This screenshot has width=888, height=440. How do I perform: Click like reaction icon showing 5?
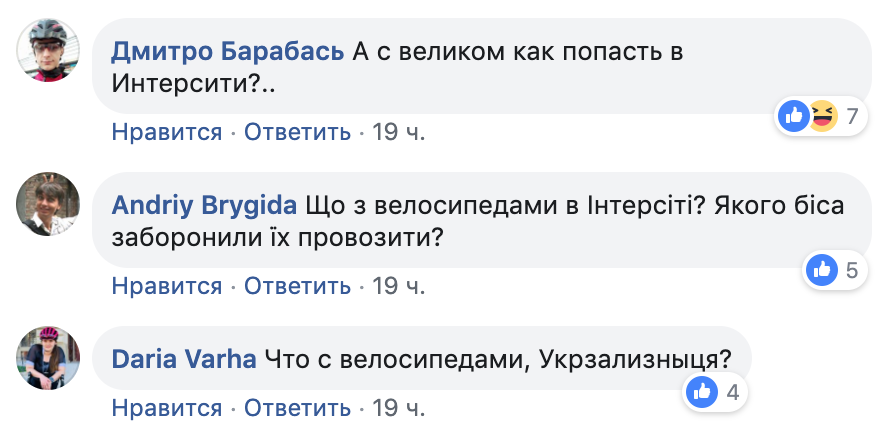coord(823,269)
